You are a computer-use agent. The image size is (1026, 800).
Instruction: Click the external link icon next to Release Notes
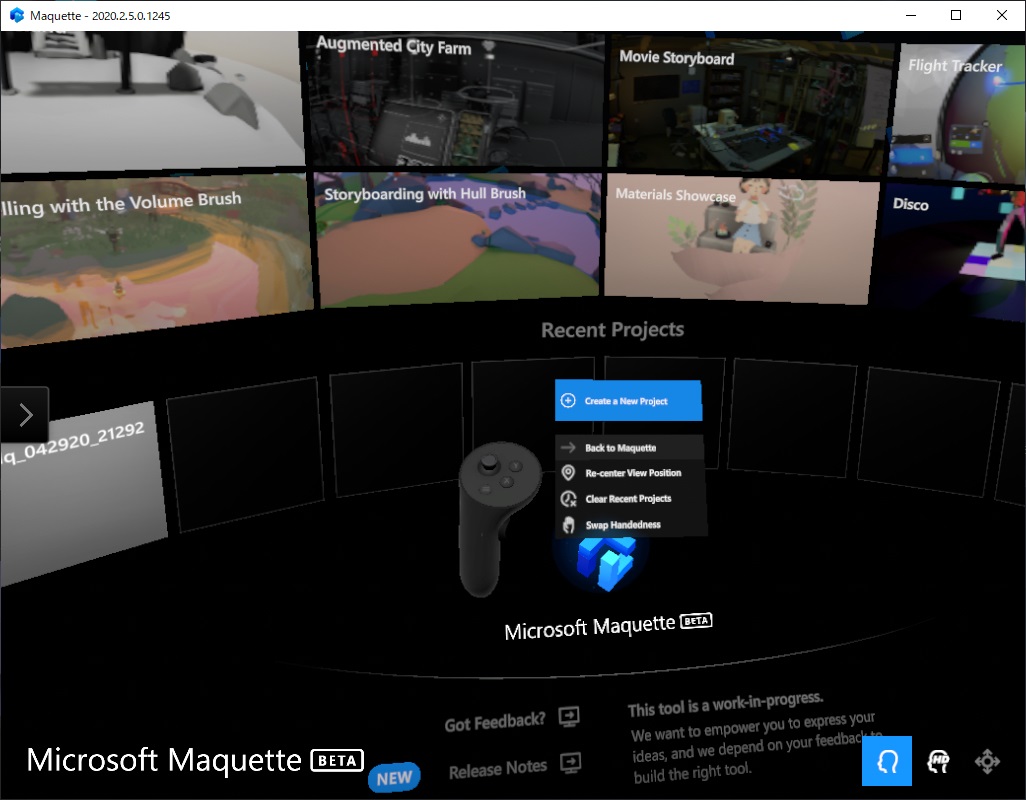(571, 763)
